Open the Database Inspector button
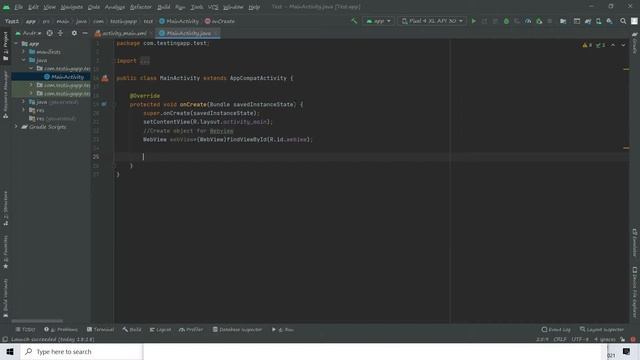 click(x=237, y=329)
